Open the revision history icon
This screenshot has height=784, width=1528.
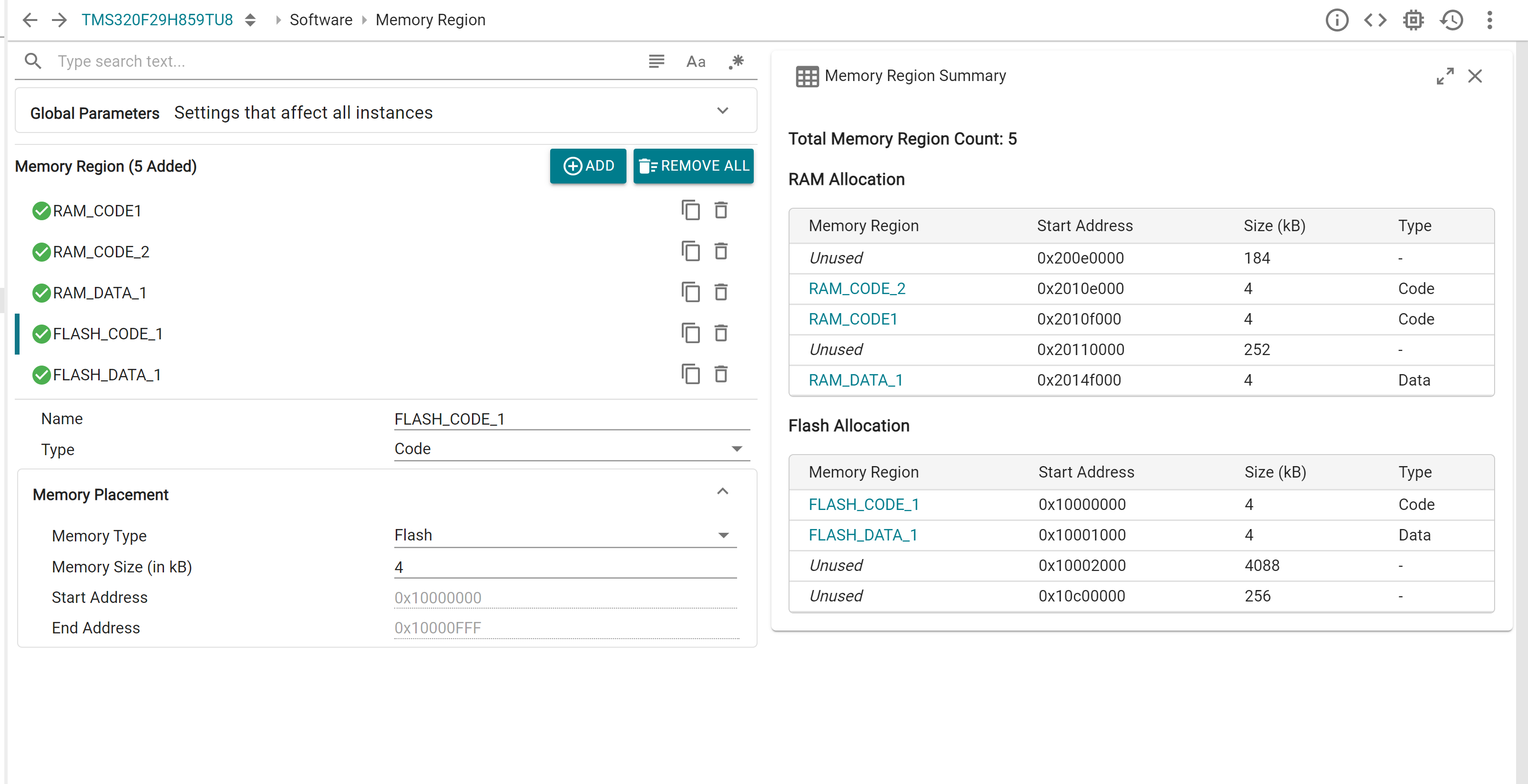pos(1452,20)
